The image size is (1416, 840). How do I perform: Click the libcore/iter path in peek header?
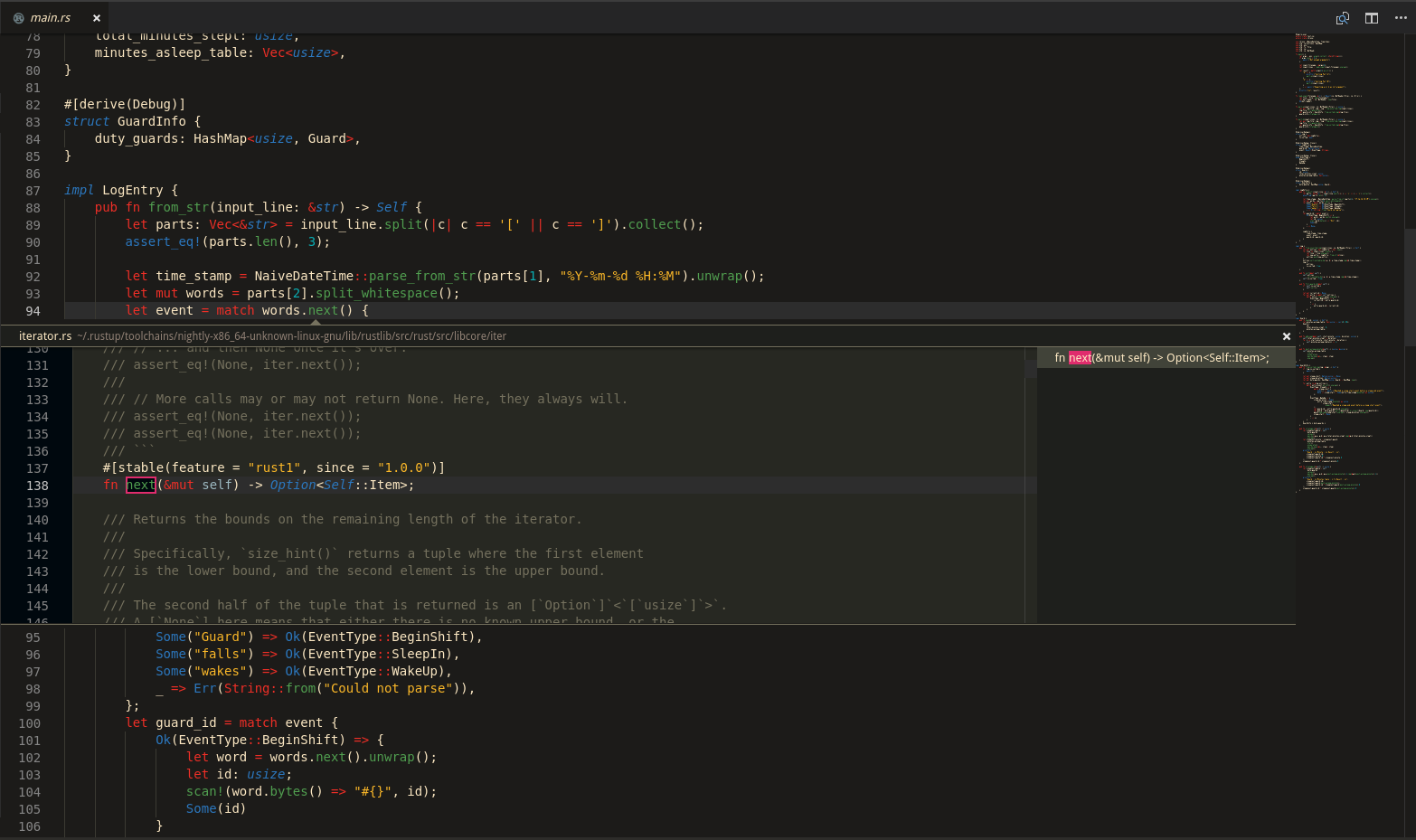click(x=291, y=336)
